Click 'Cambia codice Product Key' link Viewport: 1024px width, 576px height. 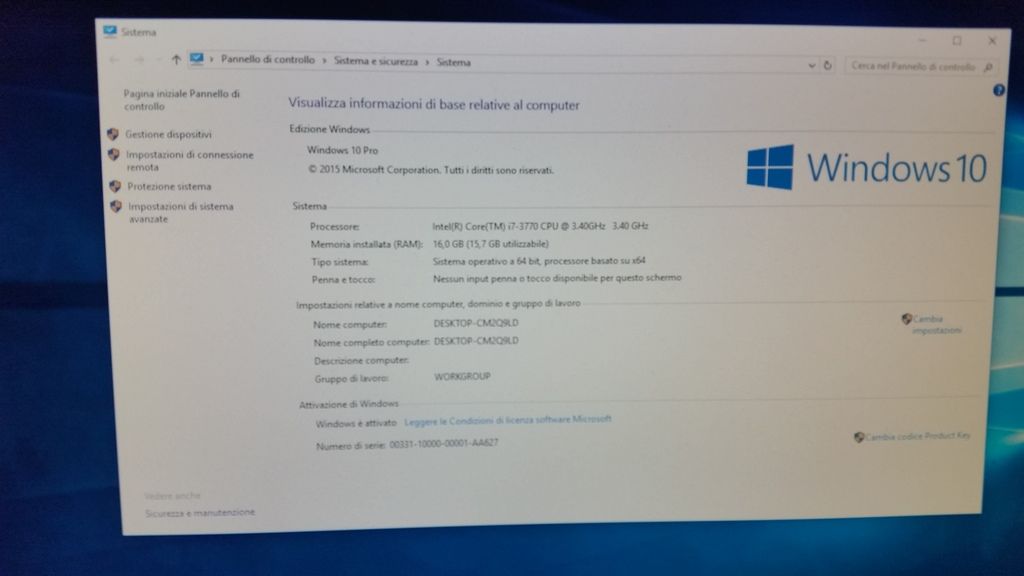coord(918,436)
